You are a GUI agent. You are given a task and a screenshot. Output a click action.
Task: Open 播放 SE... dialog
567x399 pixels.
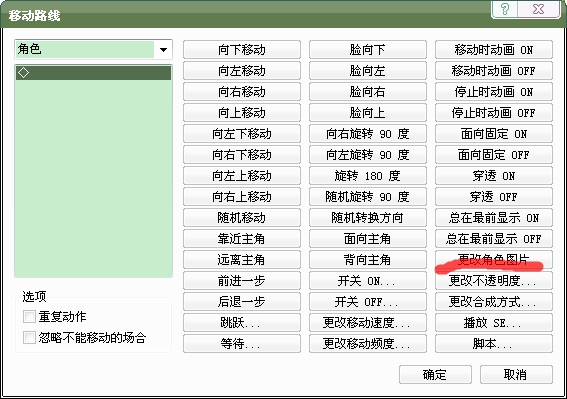(494, 322)
